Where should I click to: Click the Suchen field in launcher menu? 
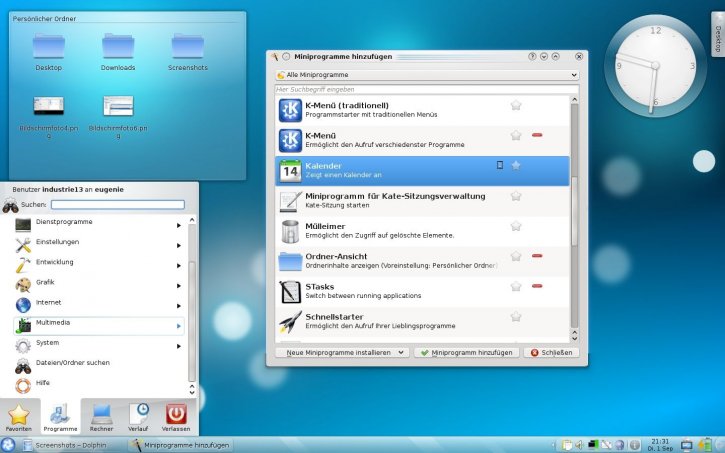[118, 205]
